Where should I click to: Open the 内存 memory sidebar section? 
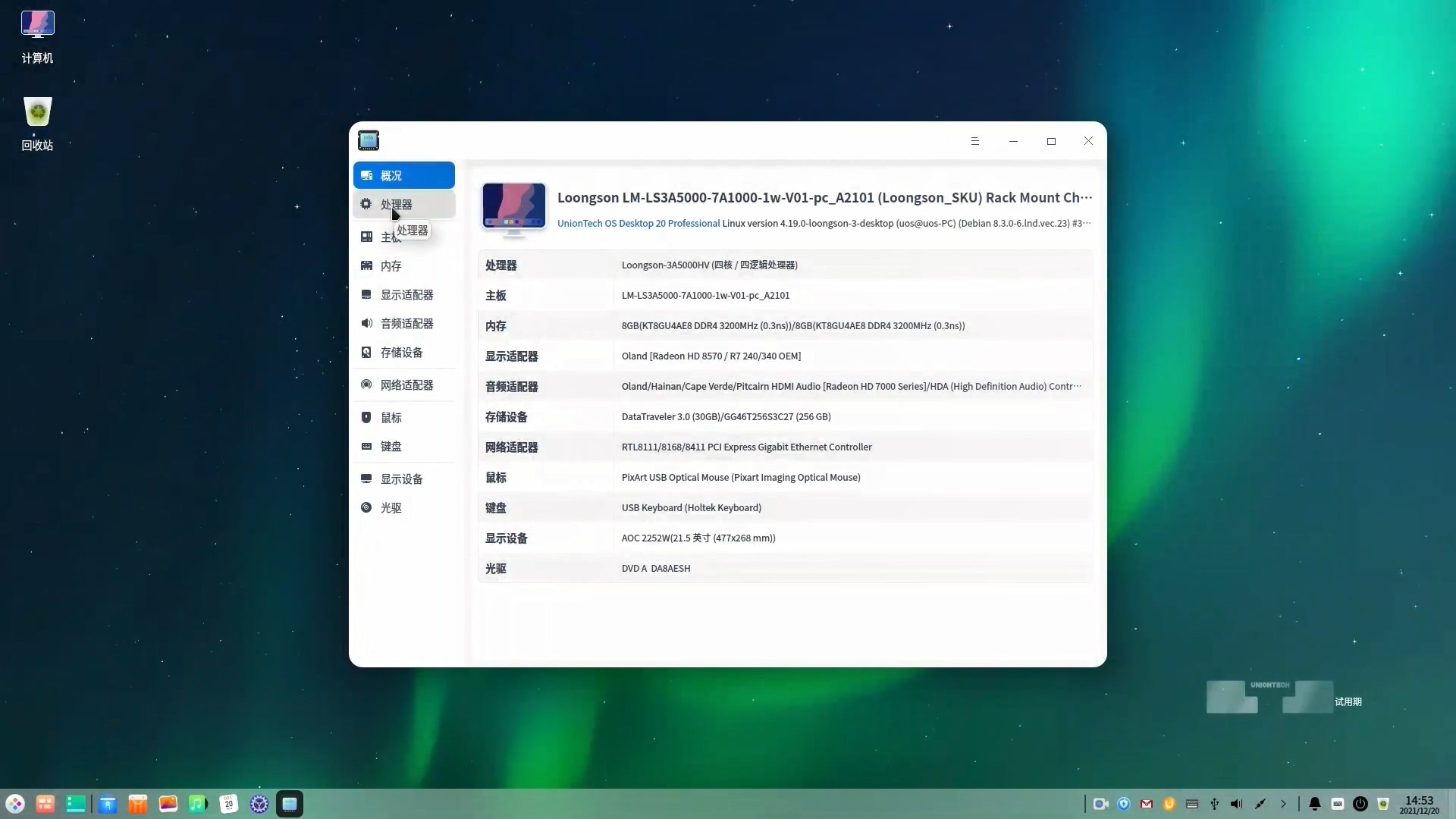click(x=403, y=266)
